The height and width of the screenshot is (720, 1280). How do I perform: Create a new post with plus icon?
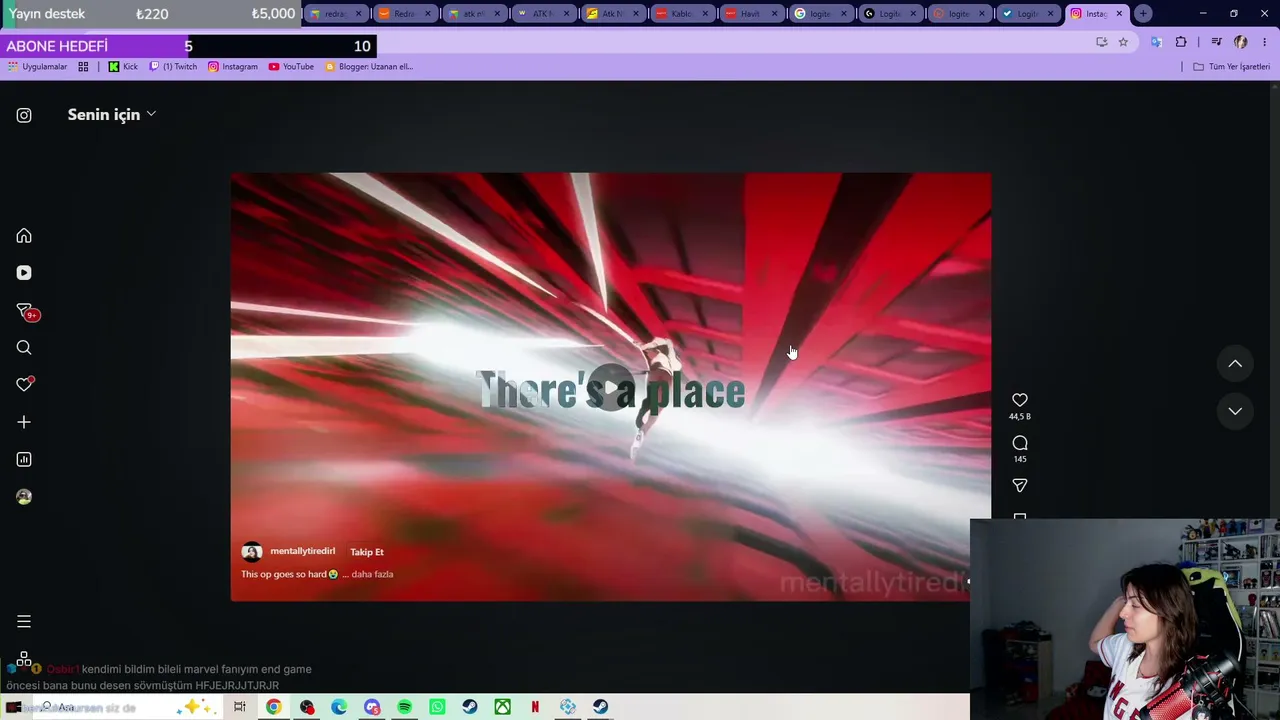pyautogui.click(x=24, y=422)
